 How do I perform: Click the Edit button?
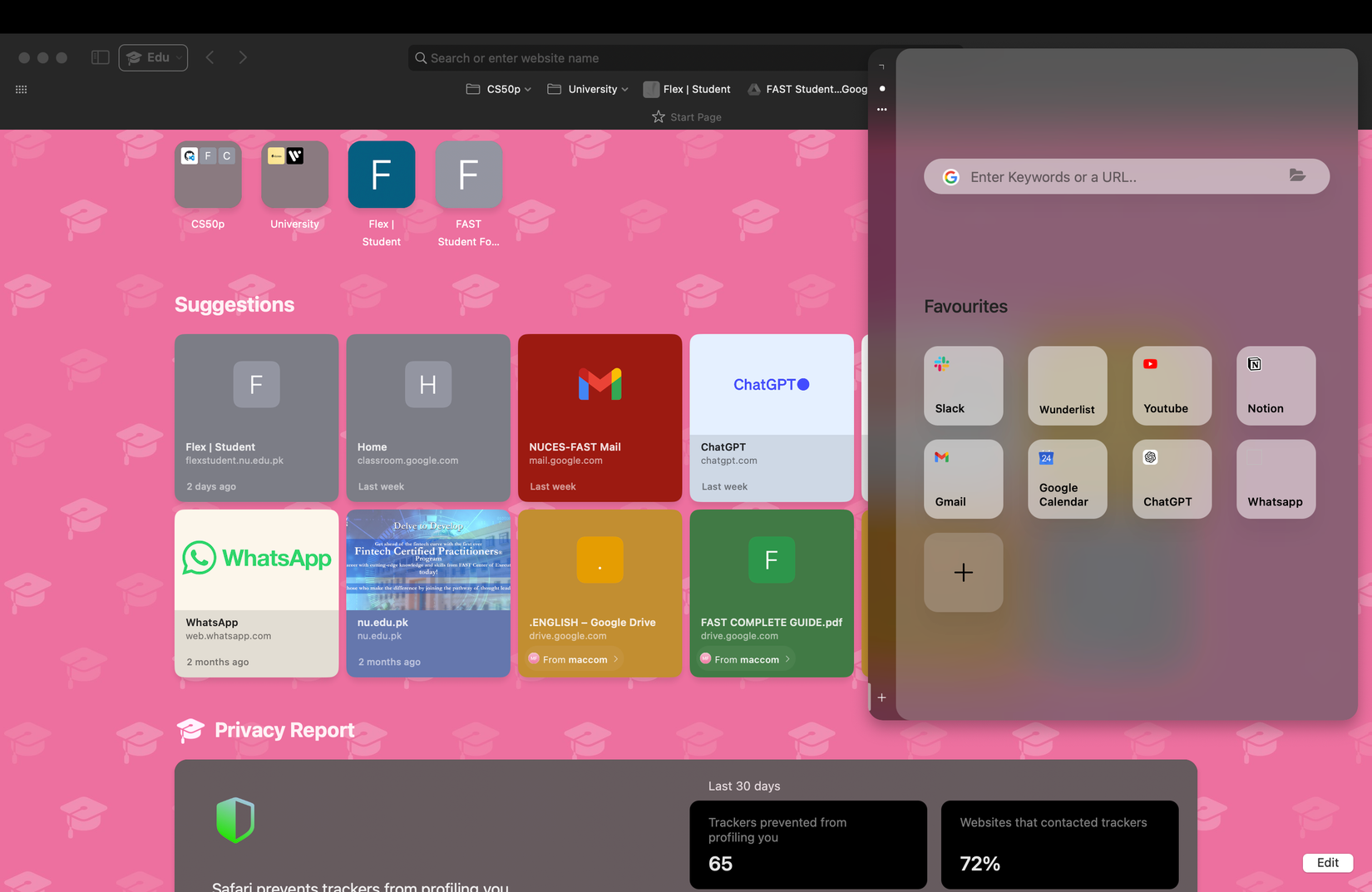[x=1327, y=862]
